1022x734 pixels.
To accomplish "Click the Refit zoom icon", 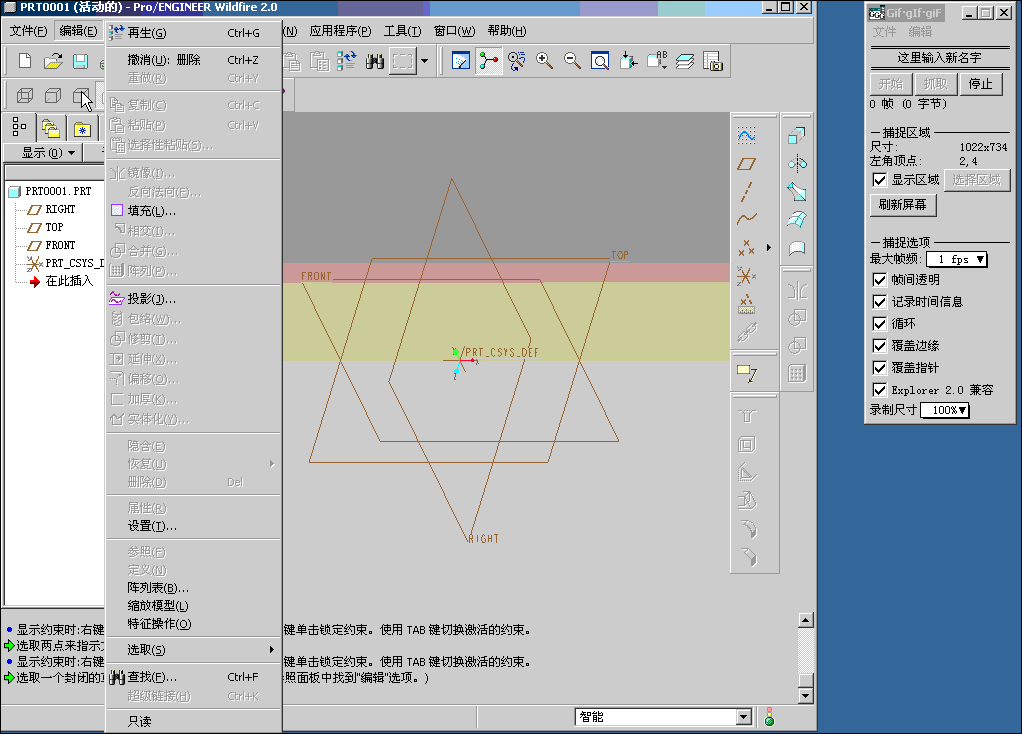I will coord(600,61).
